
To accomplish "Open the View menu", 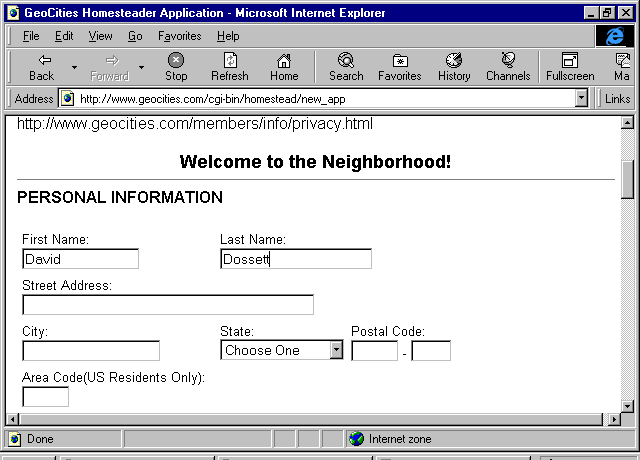I will pyautogui.click(x=100, y=36).
